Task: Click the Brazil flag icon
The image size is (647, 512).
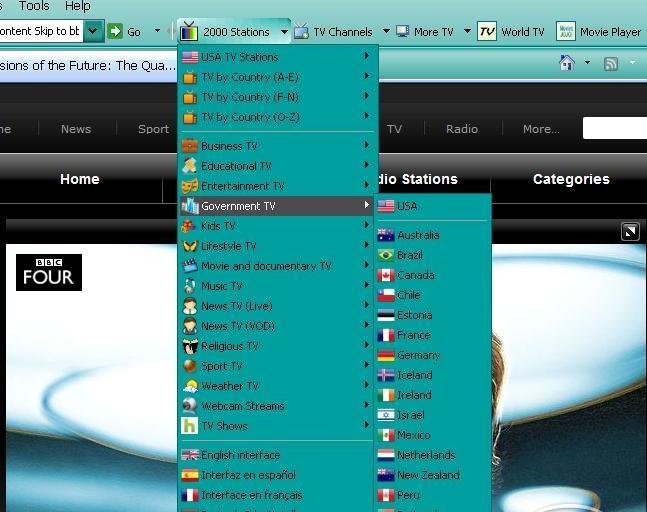Action: 386,255
